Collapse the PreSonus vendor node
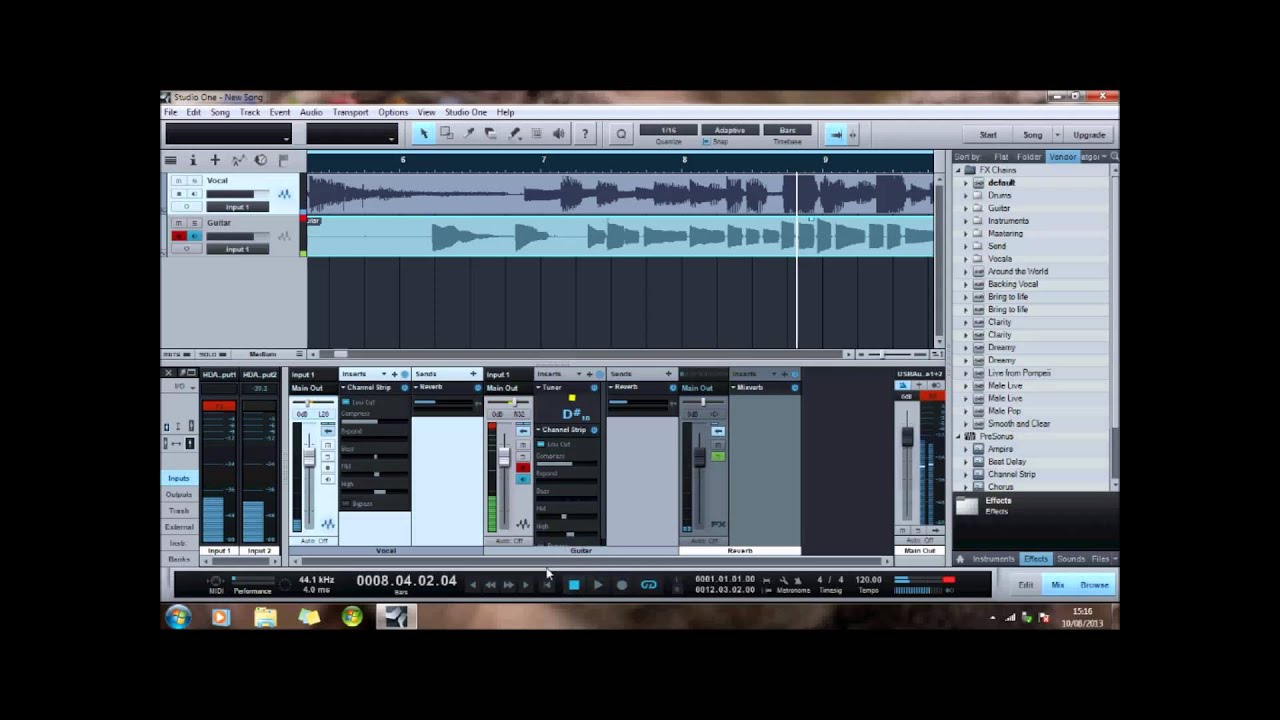Image resolution: width=1280 pixels, height=720 pixels. pyautogui.click(x=958, y=437)
